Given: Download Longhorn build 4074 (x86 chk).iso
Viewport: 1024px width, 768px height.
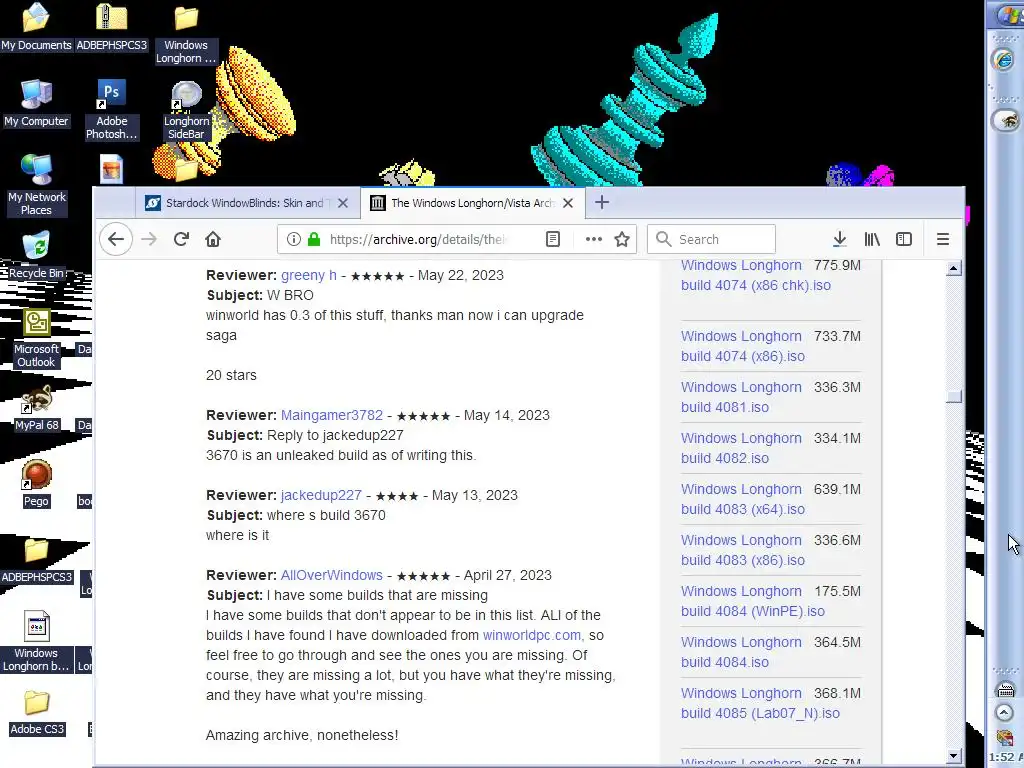Looking at the screenshot, I should pyautogui.click(x=756, y=276).
